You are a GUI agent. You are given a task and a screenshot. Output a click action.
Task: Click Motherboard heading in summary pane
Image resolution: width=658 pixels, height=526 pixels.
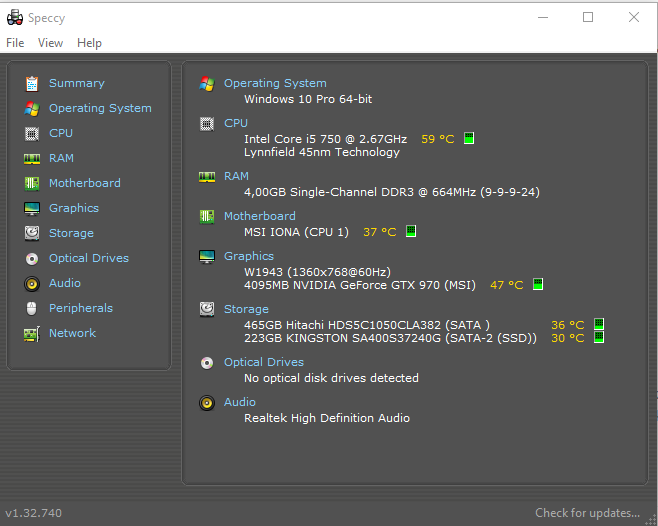click(x=260, y=216)
